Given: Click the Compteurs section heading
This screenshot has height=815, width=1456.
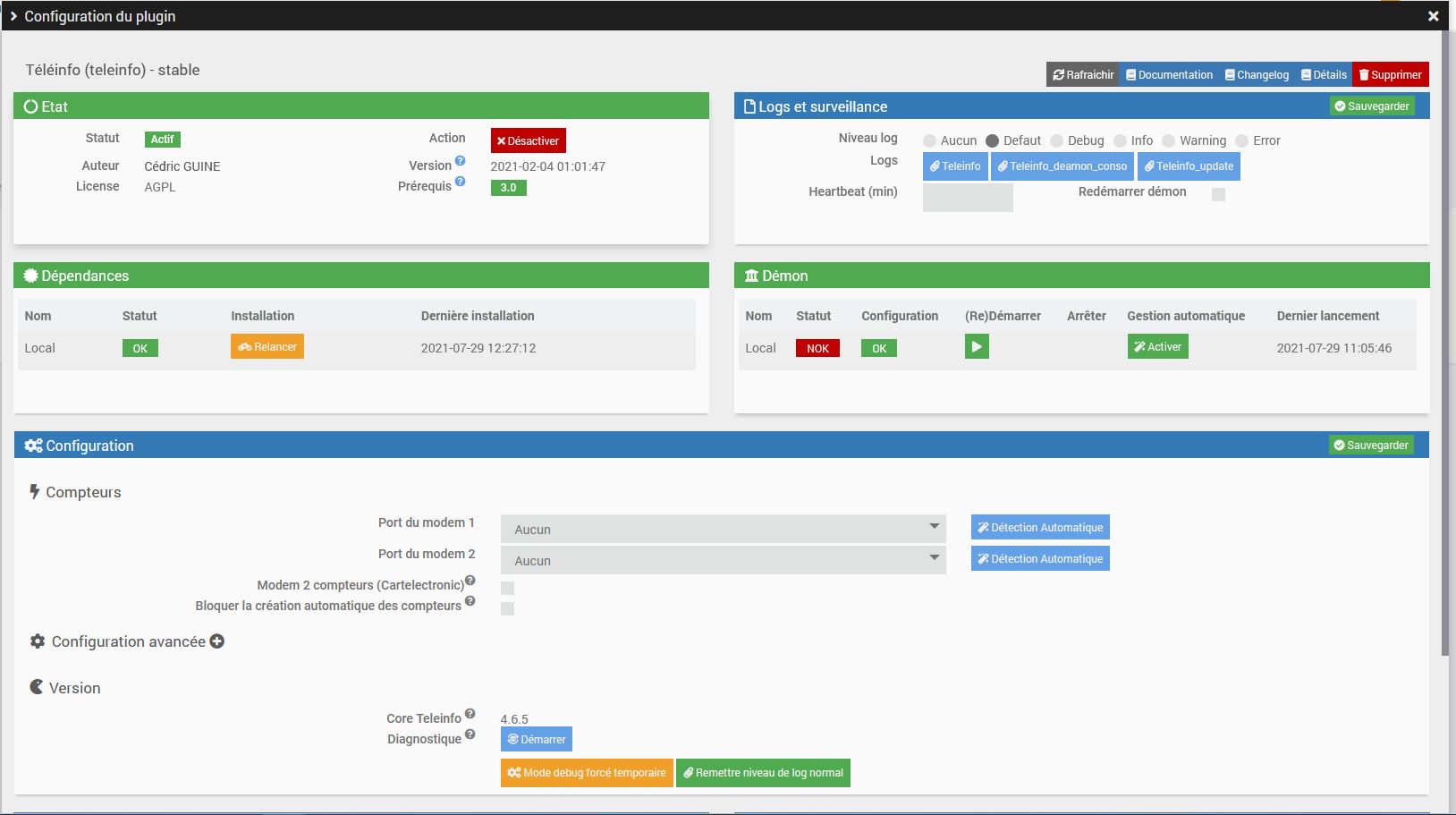Looking at the screenshot, I should coord(75,492).
